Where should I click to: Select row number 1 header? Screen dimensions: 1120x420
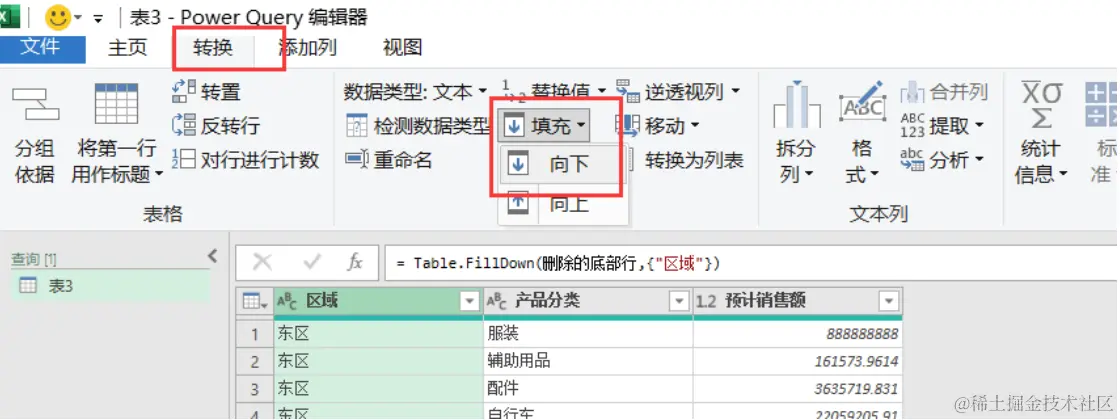coord(255,334)
